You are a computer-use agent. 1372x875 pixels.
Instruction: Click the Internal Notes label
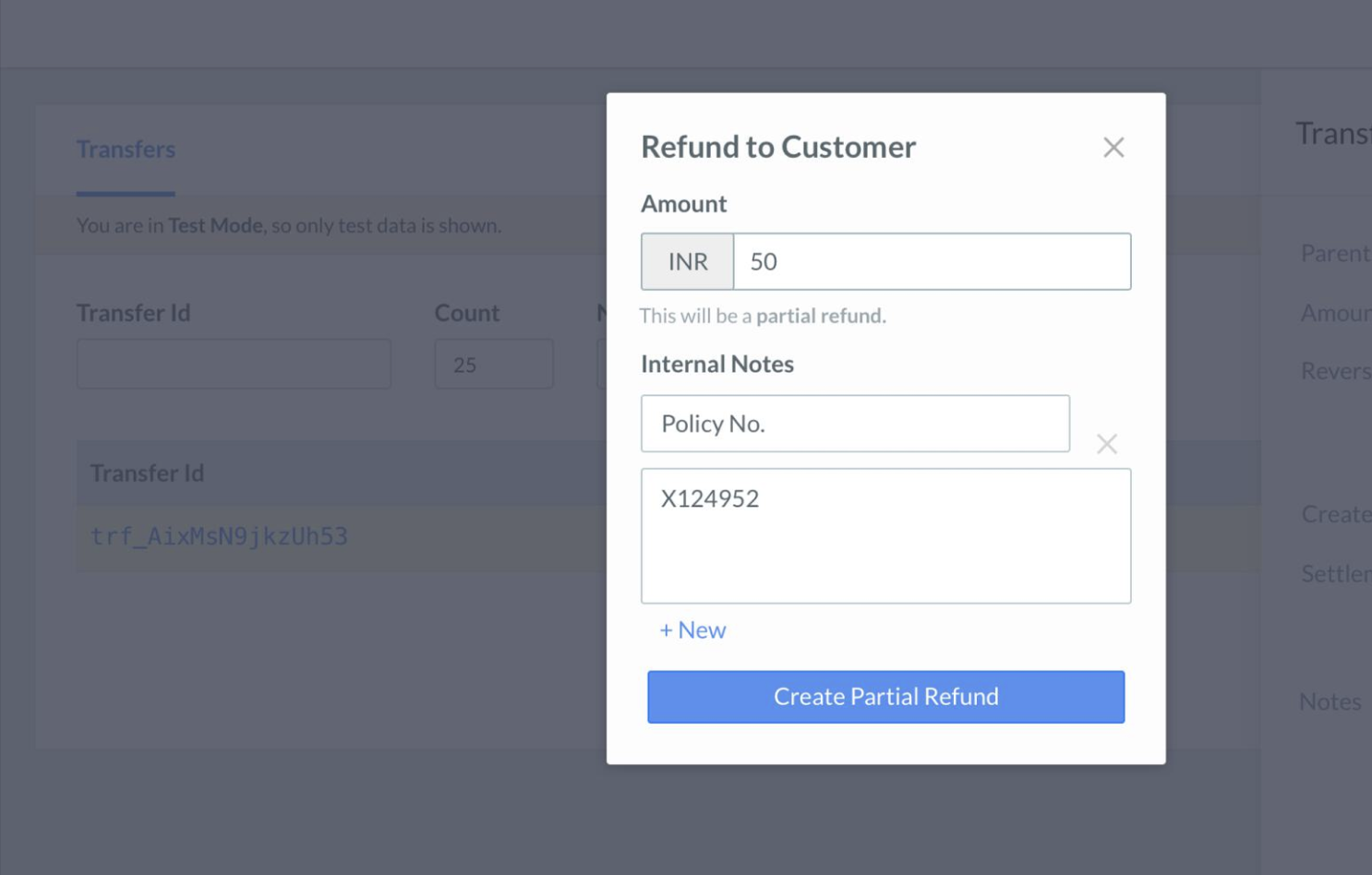coord(717,364)
